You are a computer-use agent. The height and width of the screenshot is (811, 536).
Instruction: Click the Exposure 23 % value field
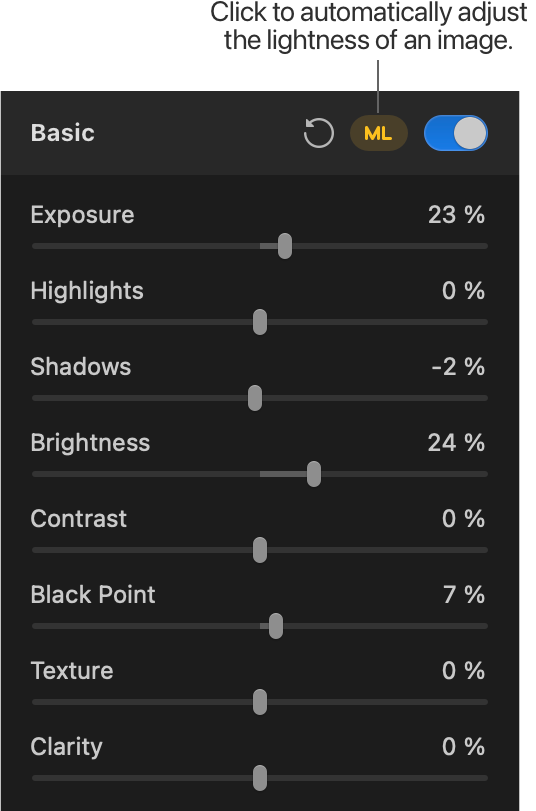pyautogui.click(x=456, y=215)
